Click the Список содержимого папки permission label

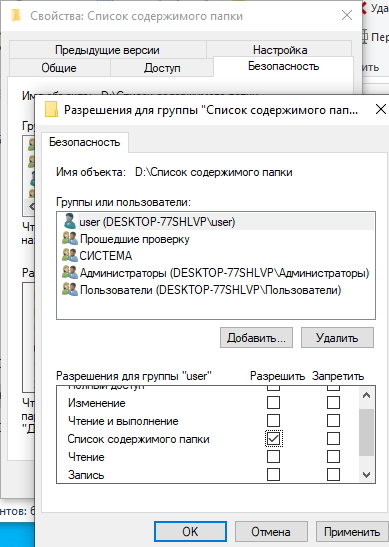(139, 439)
